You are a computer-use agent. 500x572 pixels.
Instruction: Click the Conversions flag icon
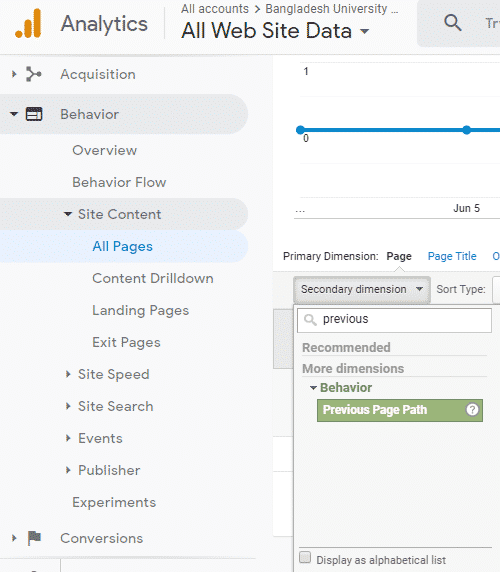coord(34,538)
